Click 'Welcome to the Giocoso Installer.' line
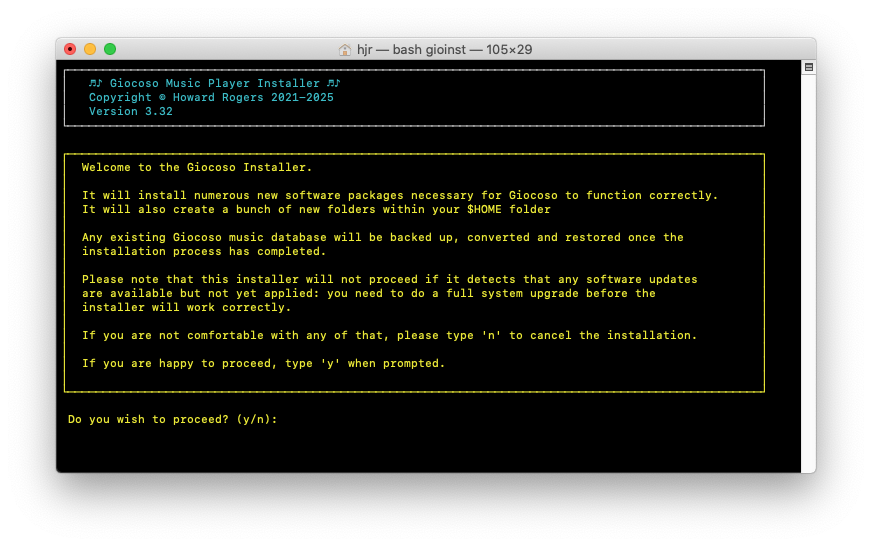Image resolution: width=872 pixels, height=547 pixels. pos(197,167)
